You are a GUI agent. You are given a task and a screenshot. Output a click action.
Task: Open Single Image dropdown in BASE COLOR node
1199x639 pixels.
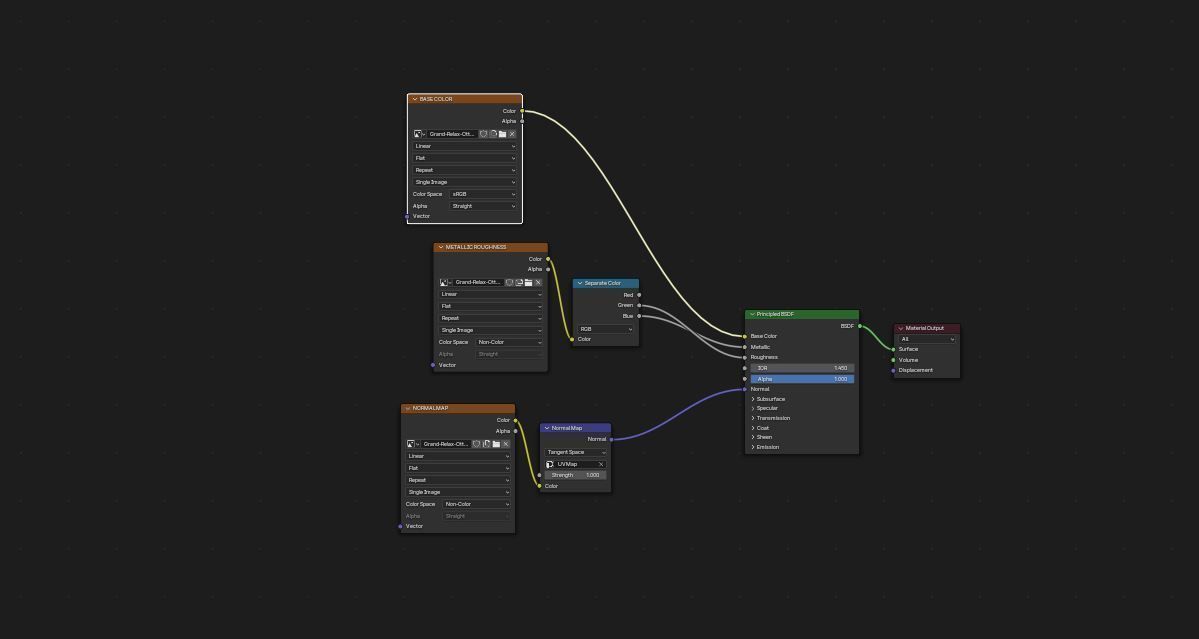point(465,182)
